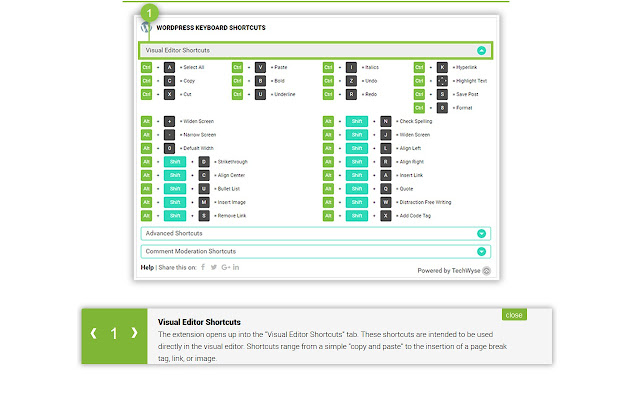Click the 'Visual Editor Shortcuts' tooltip heading
The width and height of the screenshot is (640, 400).
click(199, 322)
